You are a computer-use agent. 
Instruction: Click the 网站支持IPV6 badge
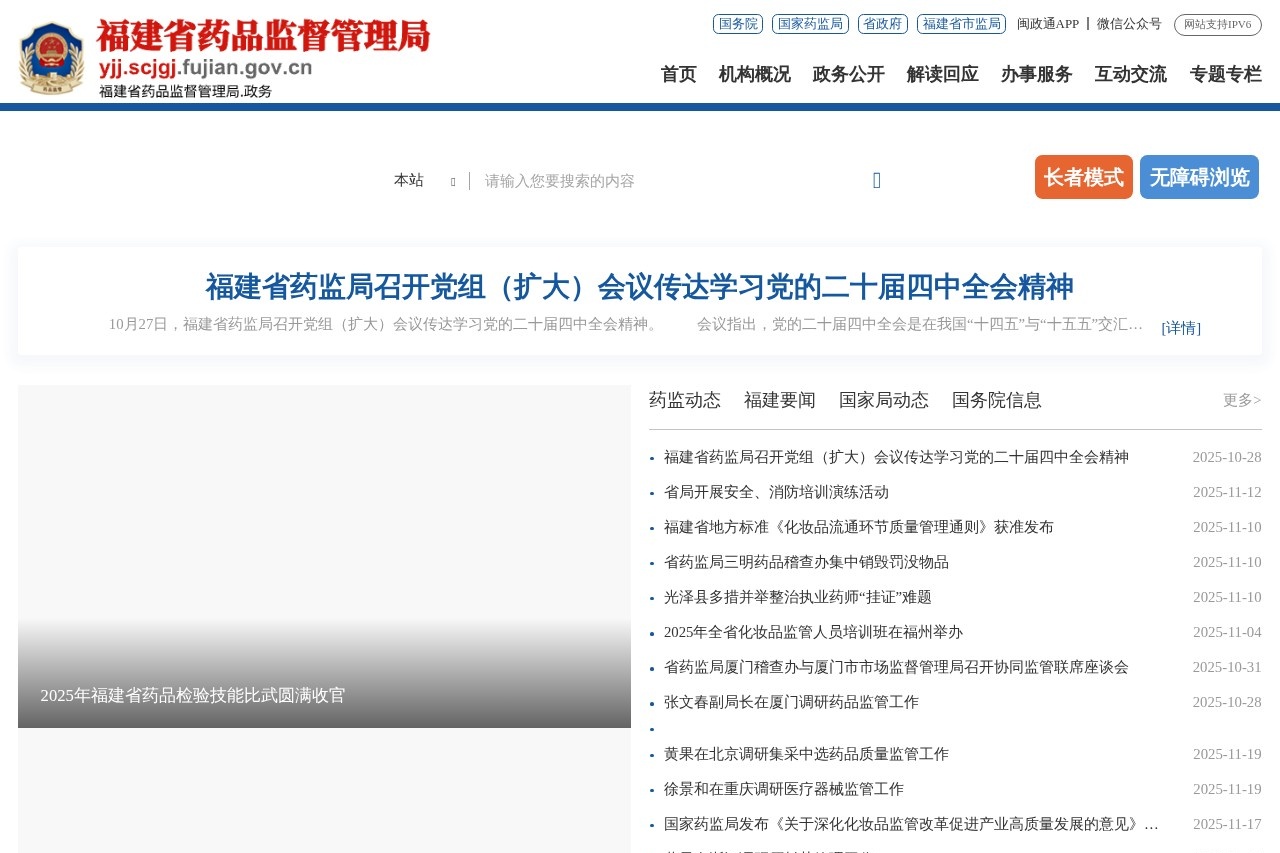tap(1218, 24)
